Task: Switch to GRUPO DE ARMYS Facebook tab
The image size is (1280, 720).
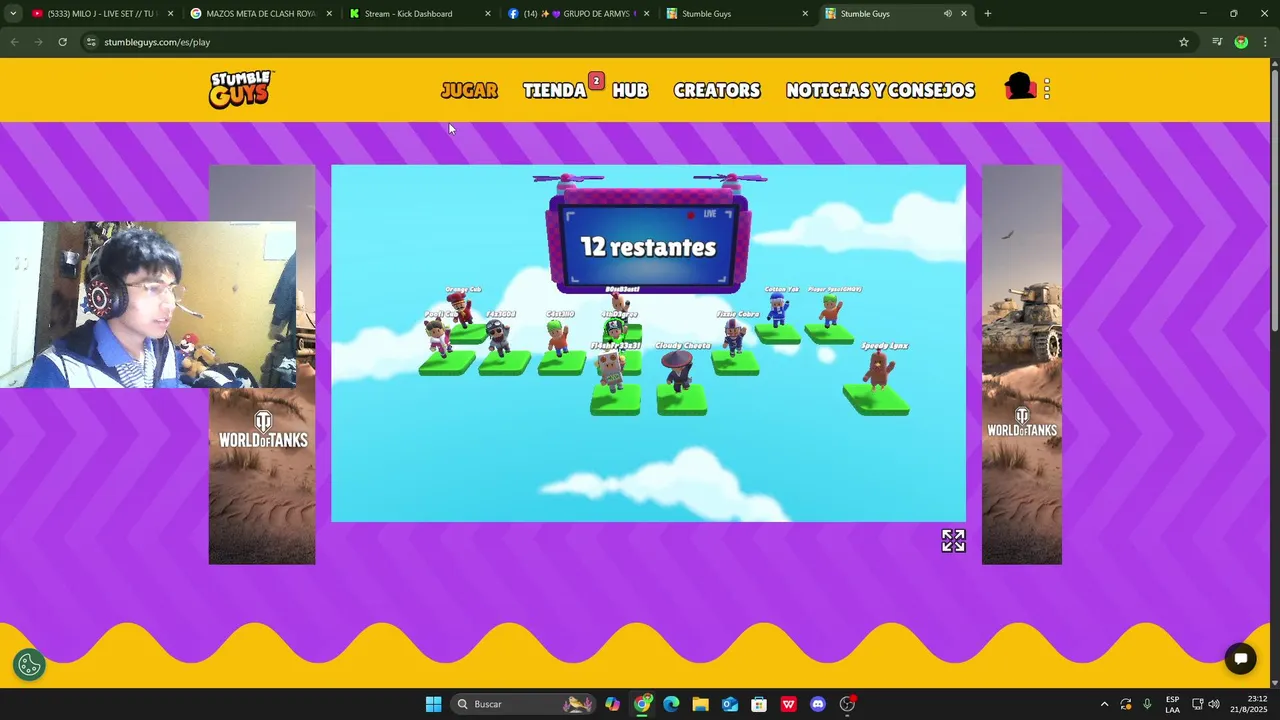Action: point(577,14)
